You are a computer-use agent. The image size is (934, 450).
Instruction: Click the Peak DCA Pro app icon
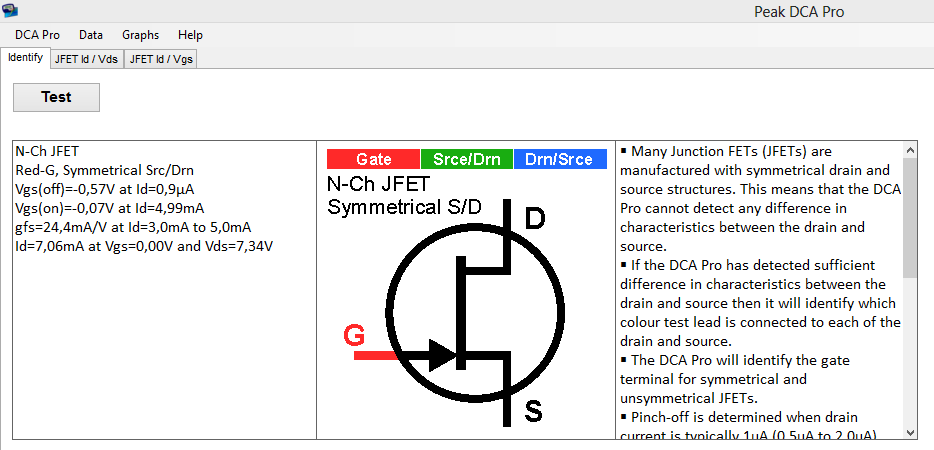click(10, 9)
